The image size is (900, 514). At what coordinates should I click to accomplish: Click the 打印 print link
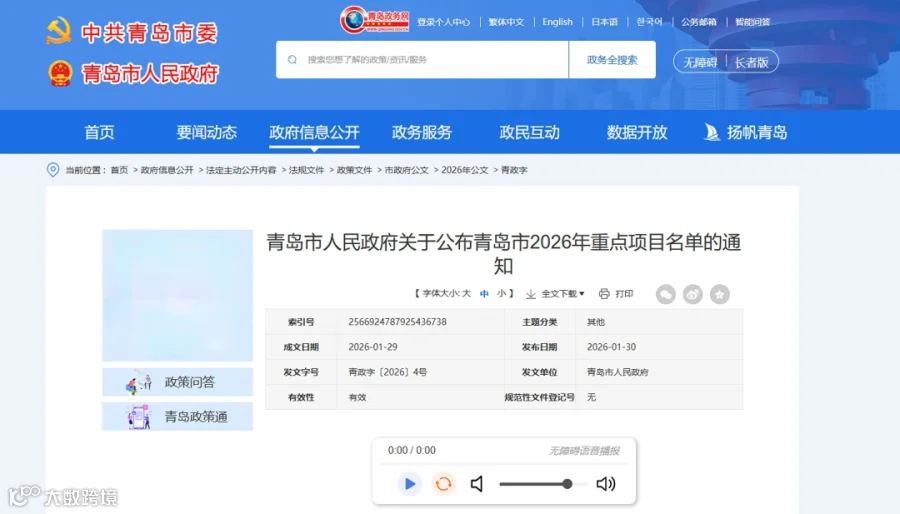pos(624,294)
